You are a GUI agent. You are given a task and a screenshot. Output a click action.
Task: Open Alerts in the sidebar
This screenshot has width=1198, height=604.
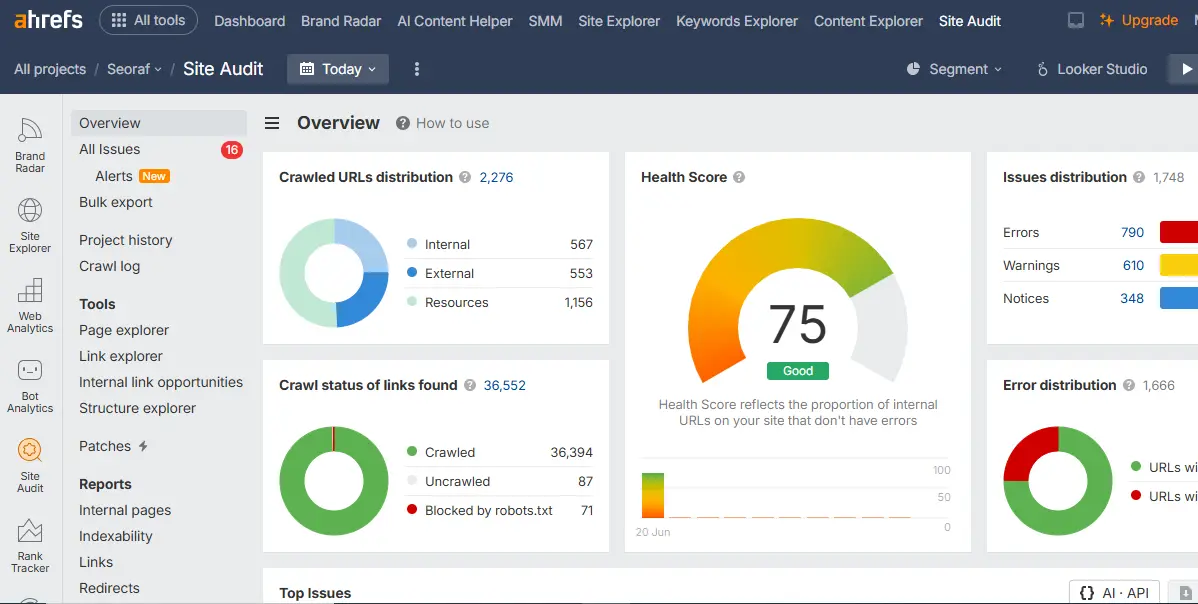pyautogui.click(x=114, y=176)
